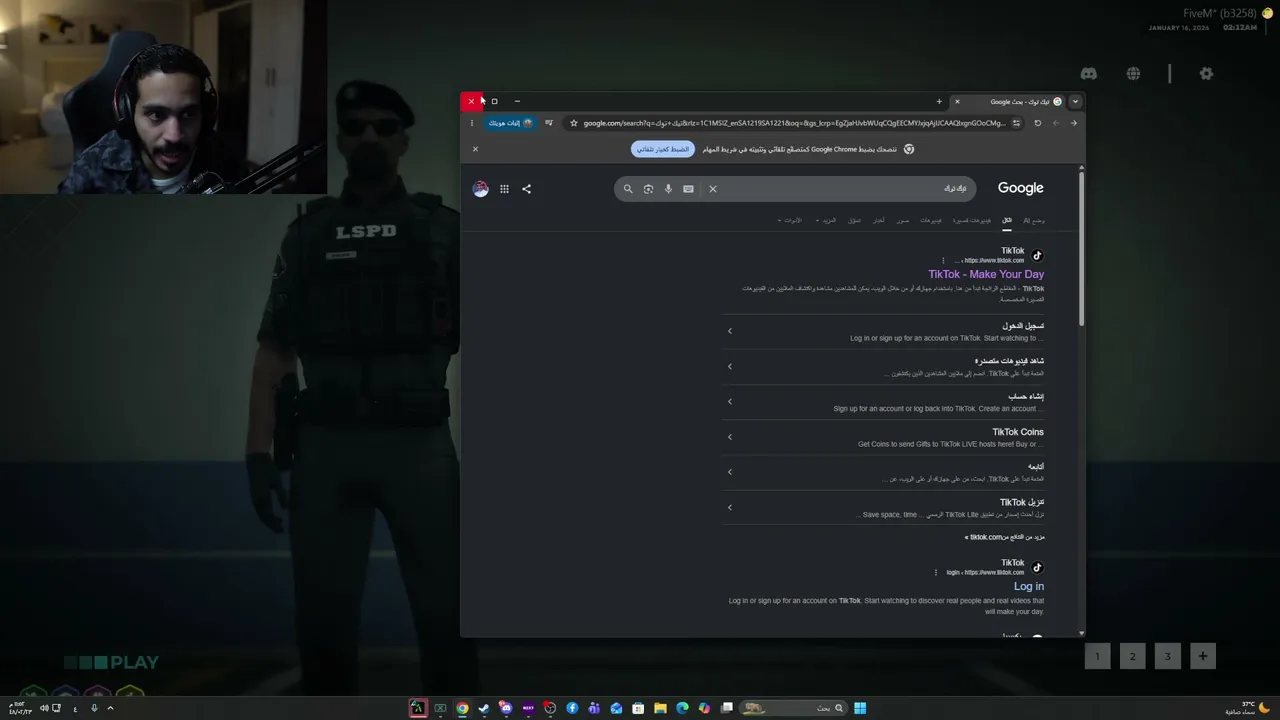Viewport: 1280px width, 720px height.
Task: Reload the page in Chrome
Action: tap(1038, 123)
